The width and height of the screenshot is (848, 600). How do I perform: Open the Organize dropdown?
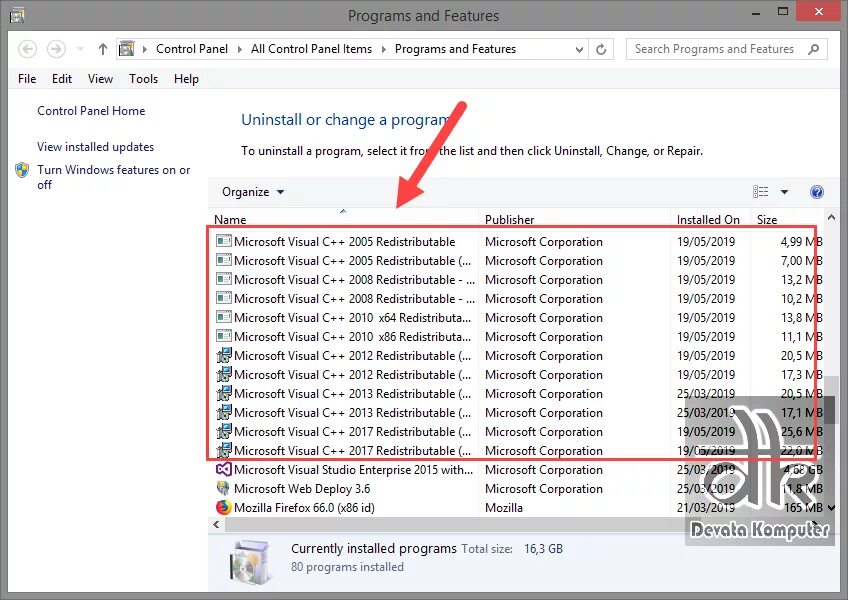(253, 192)
